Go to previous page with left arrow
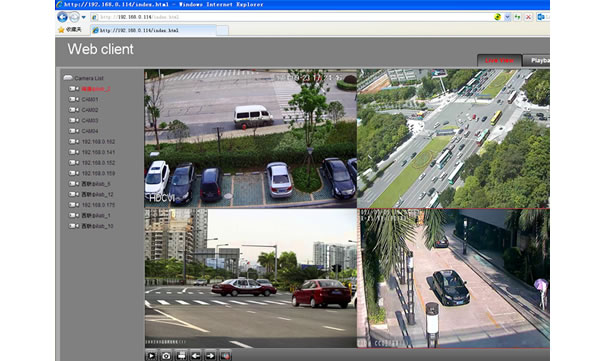This screenshot has height=361, width=600. 196,356
